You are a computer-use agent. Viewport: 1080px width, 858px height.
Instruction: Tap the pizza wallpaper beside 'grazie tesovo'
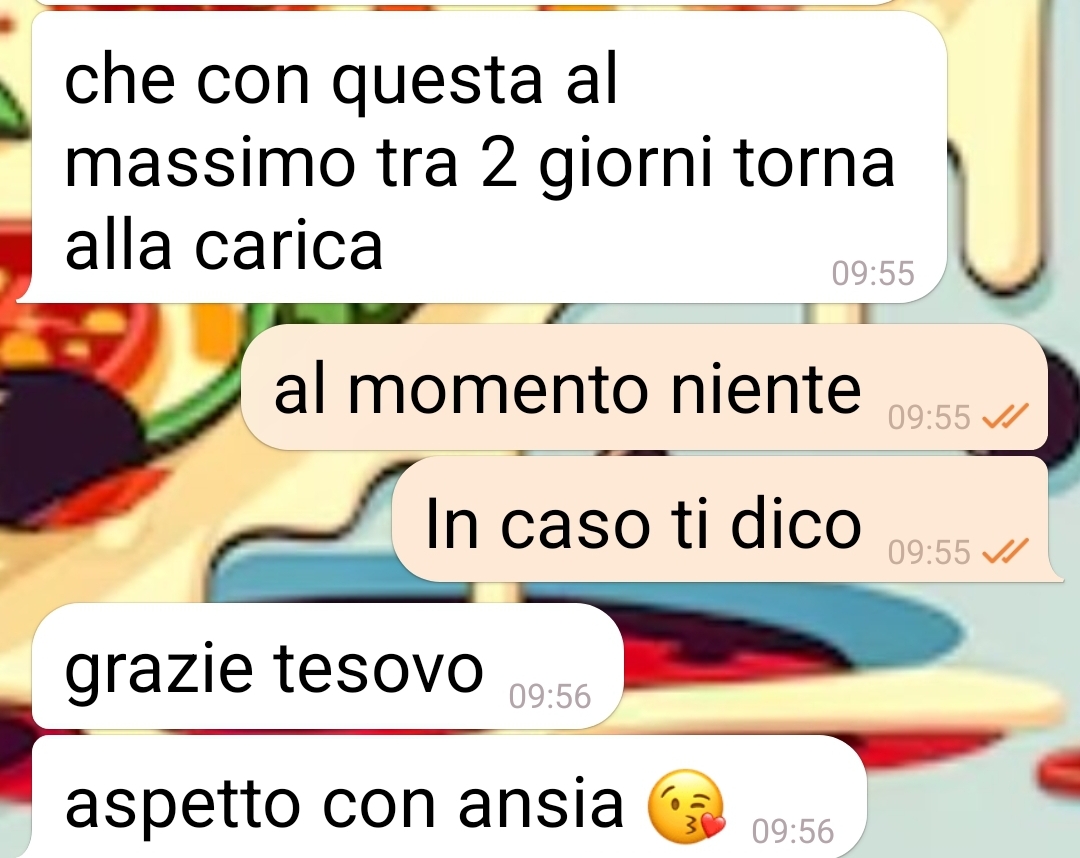827,661
